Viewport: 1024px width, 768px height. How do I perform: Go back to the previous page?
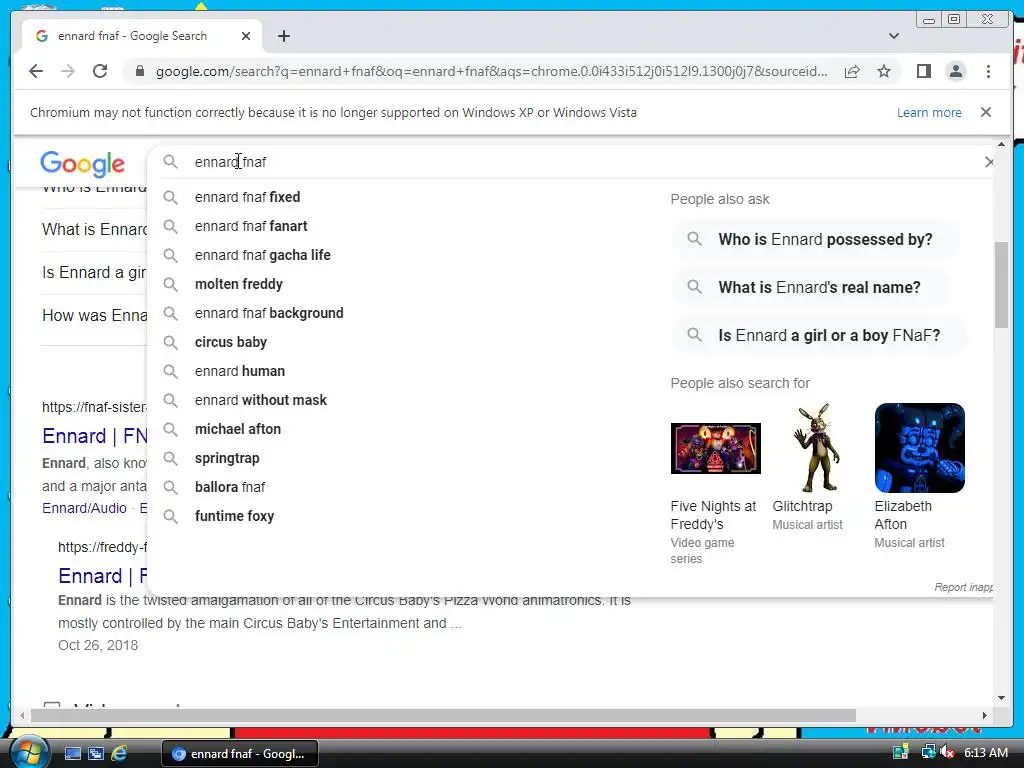coord(36,71)
